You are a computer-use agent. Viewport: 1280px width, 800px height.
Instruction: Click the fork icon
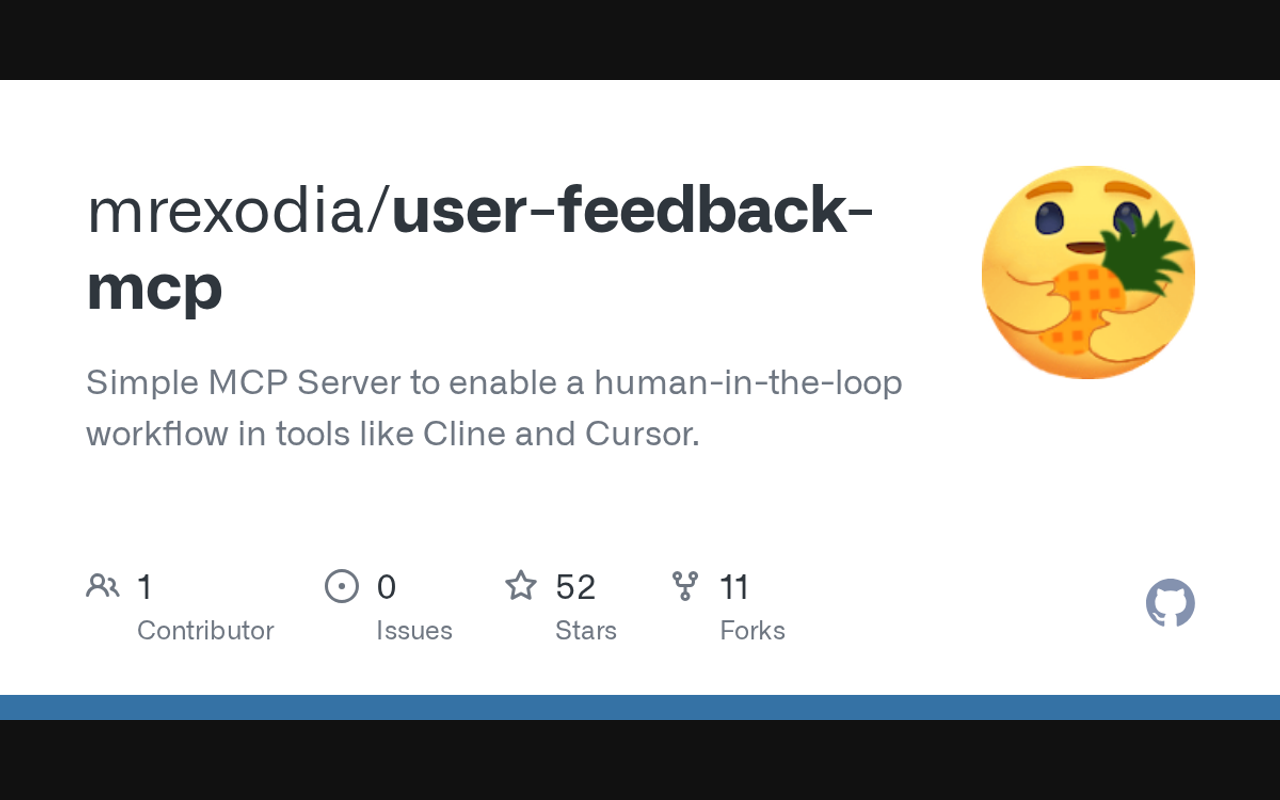(685, 586)
